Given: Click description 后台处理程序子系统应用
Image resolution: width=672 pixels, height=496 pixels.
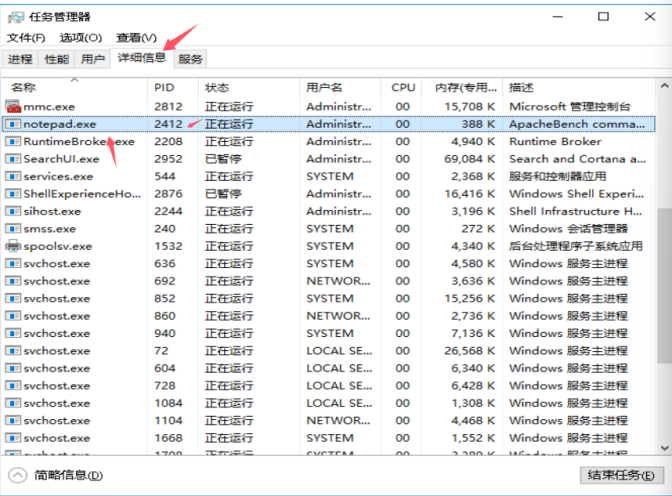Looking at the screenshot, I should pyautogui.click(x=576, y=246).
